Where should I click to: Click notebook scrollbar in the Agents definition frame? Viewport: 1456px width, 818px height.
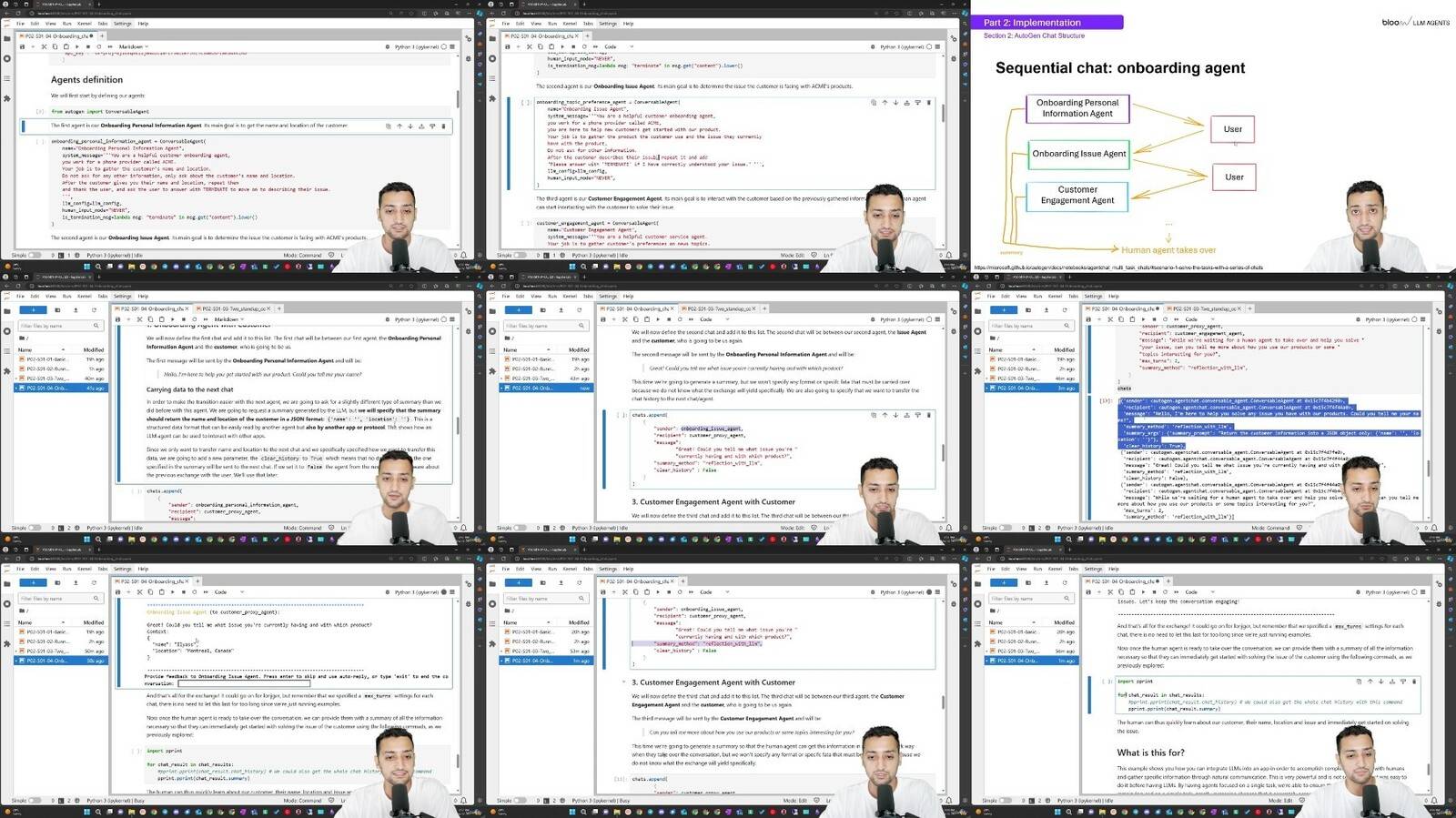point(458,99)
